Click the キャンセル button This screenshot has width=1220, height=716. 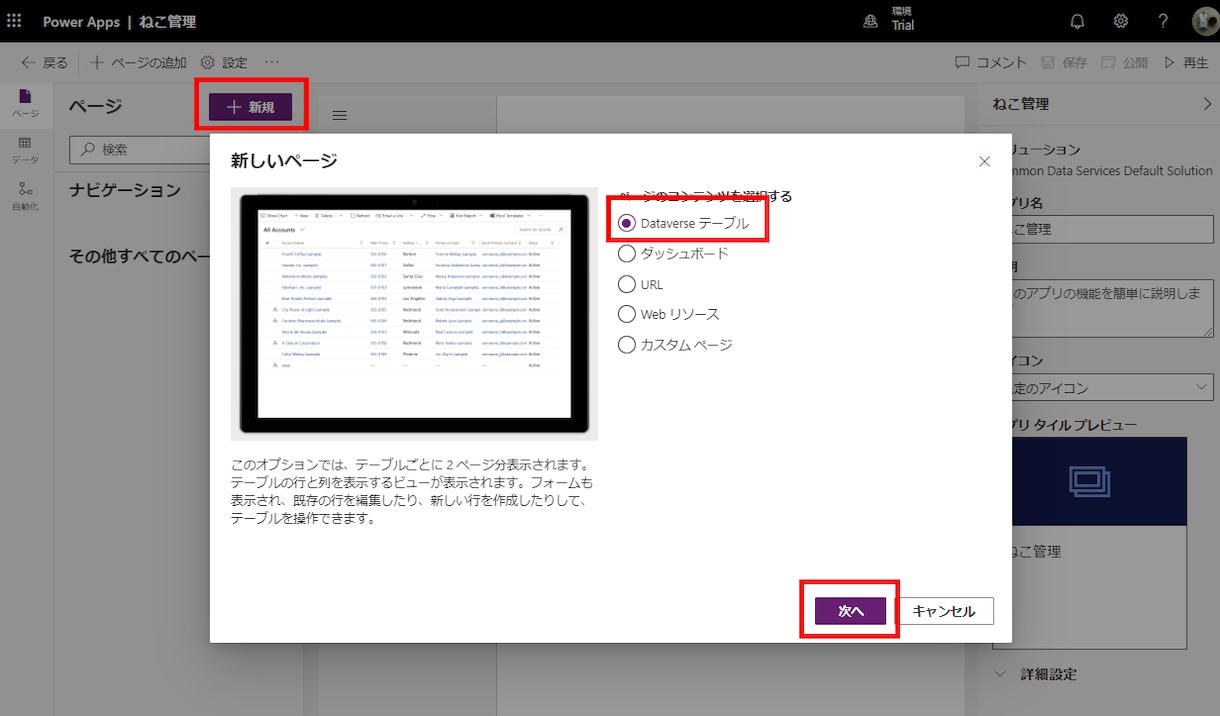pyautogui.click(x=944, y=611)
